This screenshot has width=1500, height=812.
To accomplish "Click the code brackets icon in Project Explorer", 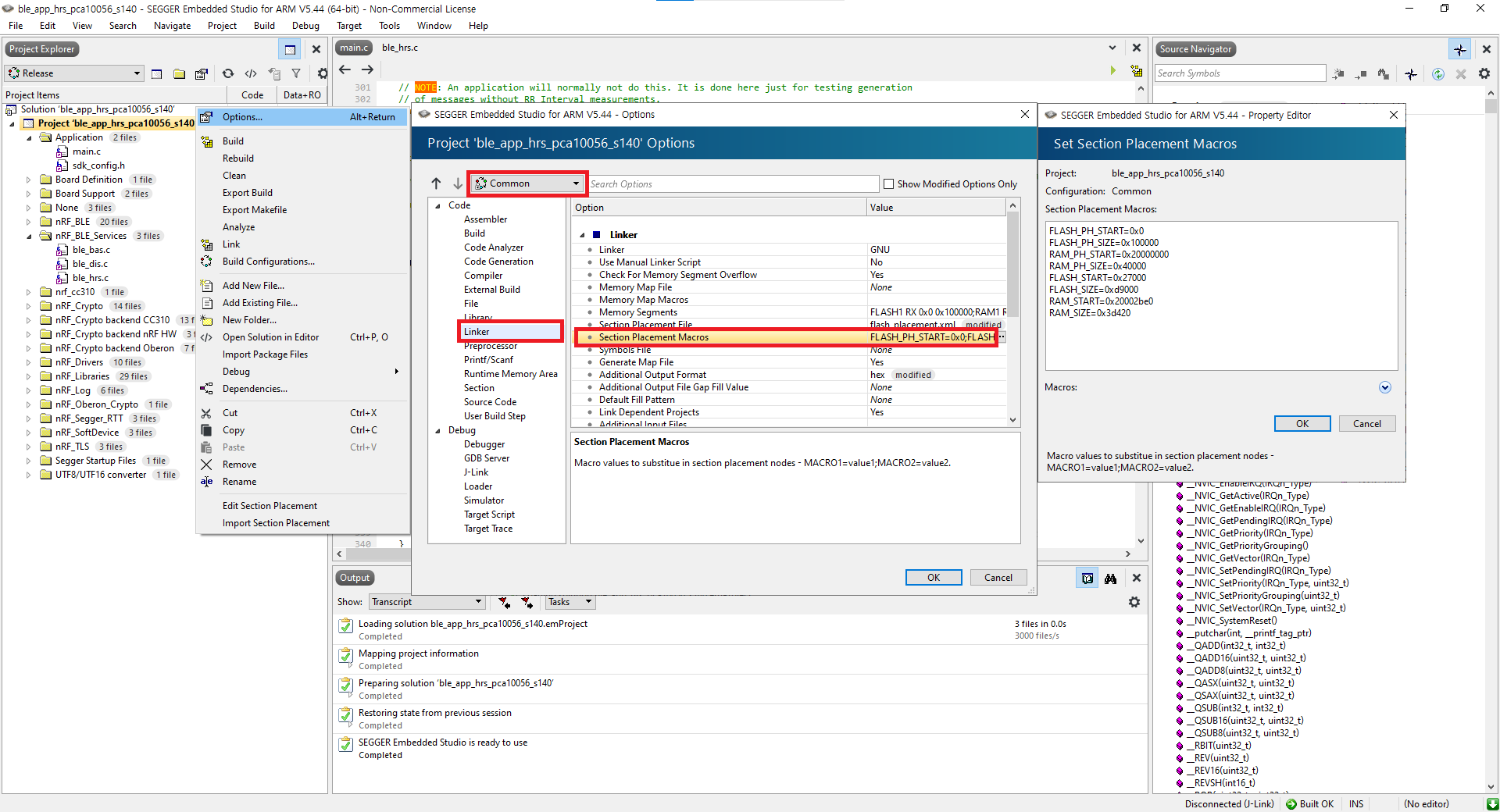I will (251, 73).
